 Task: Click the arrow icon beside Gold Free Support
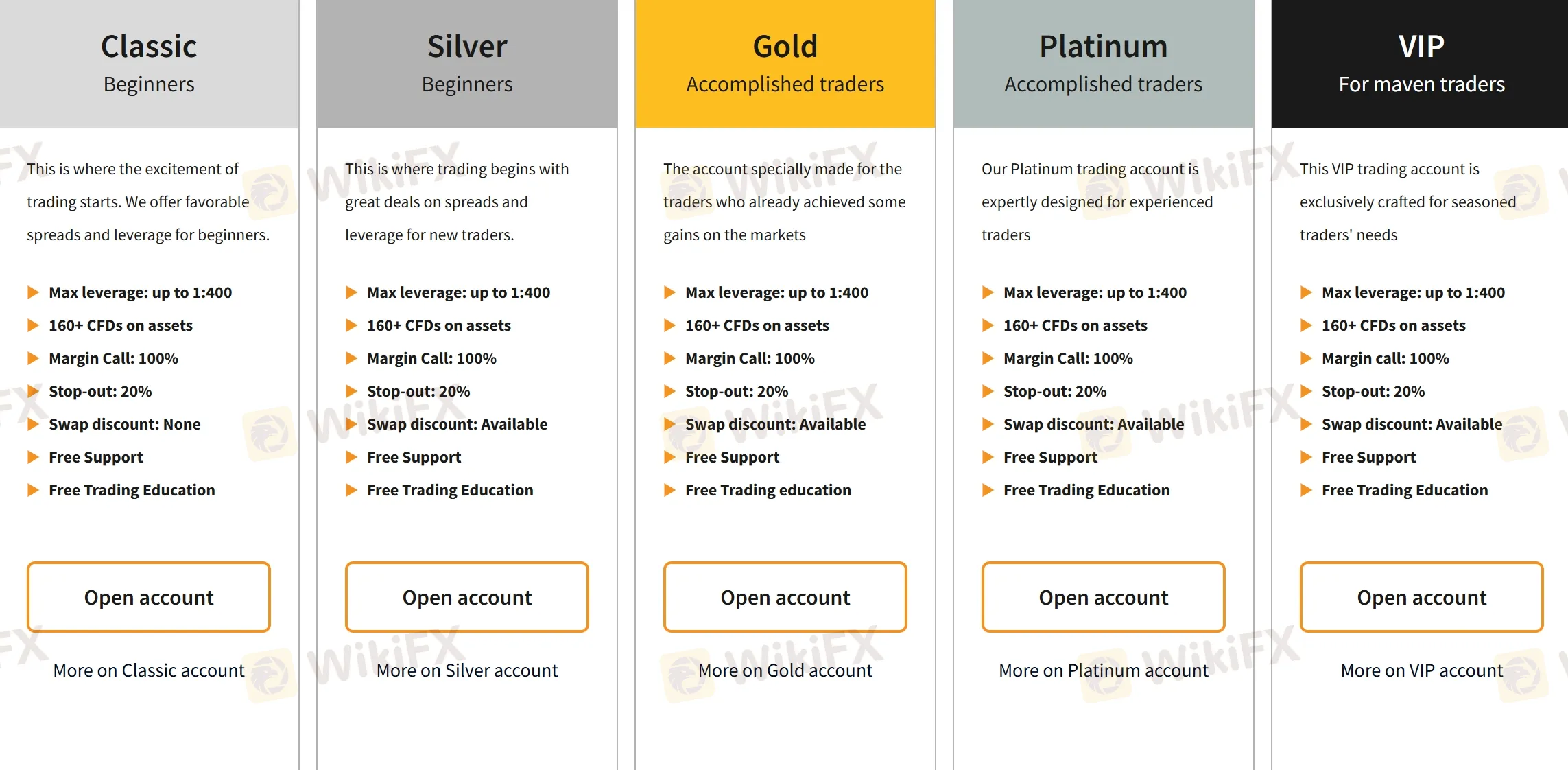click(669, 457)
